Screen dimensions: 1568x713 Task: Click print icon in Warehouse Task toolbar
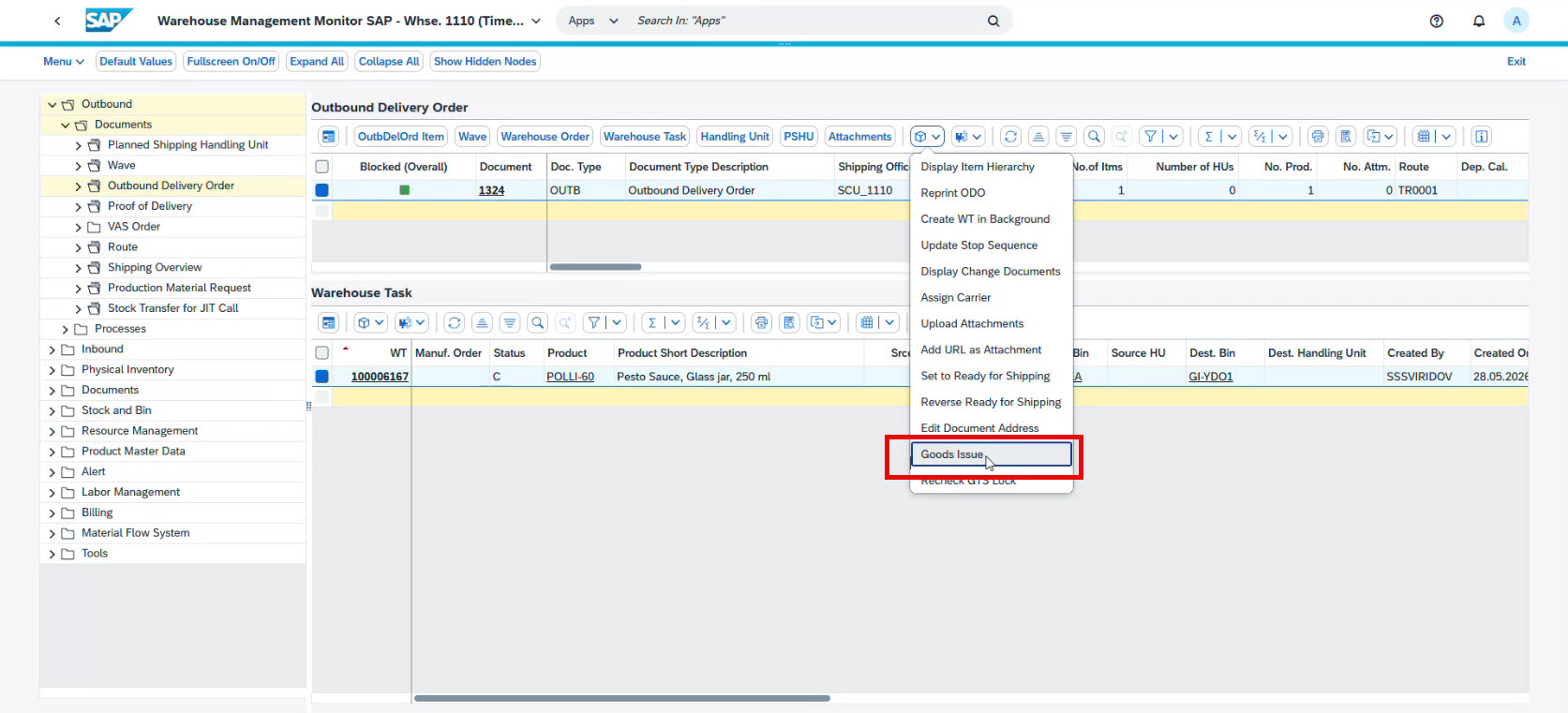click(x=762, y=323)
